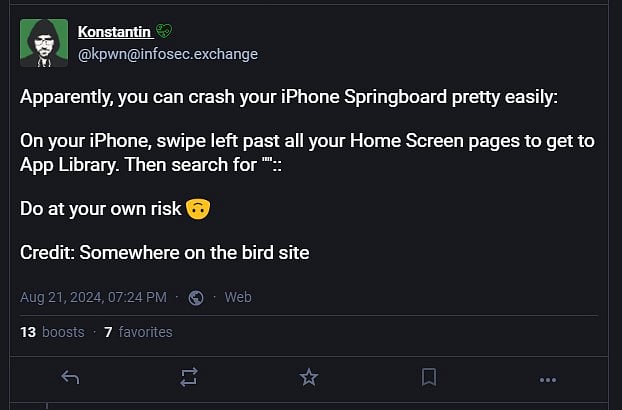View the 13 boosts list

click(52, 332)
